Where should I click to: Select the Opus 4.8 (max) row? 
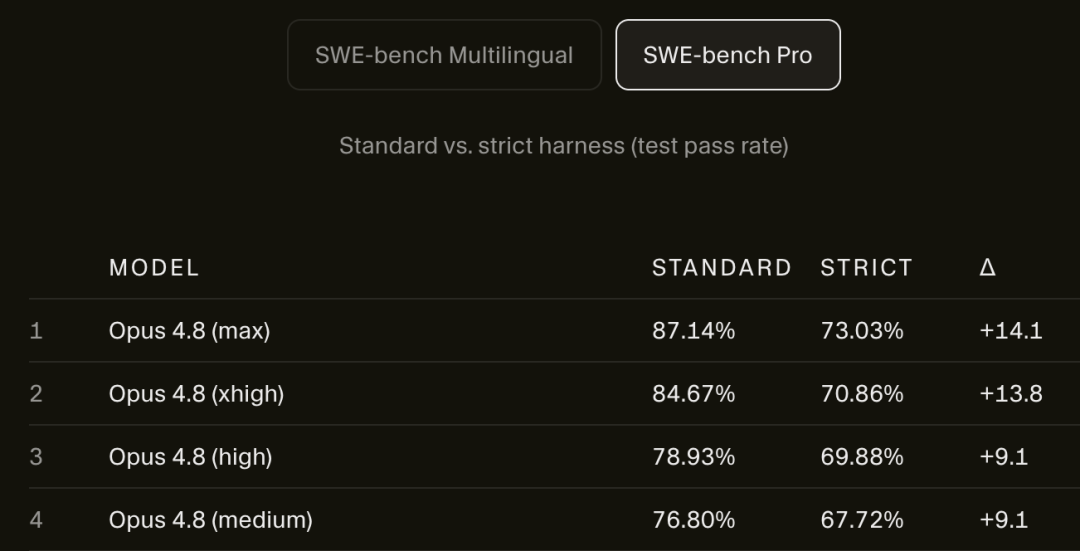pyautogui.click(x=554, y=331)
